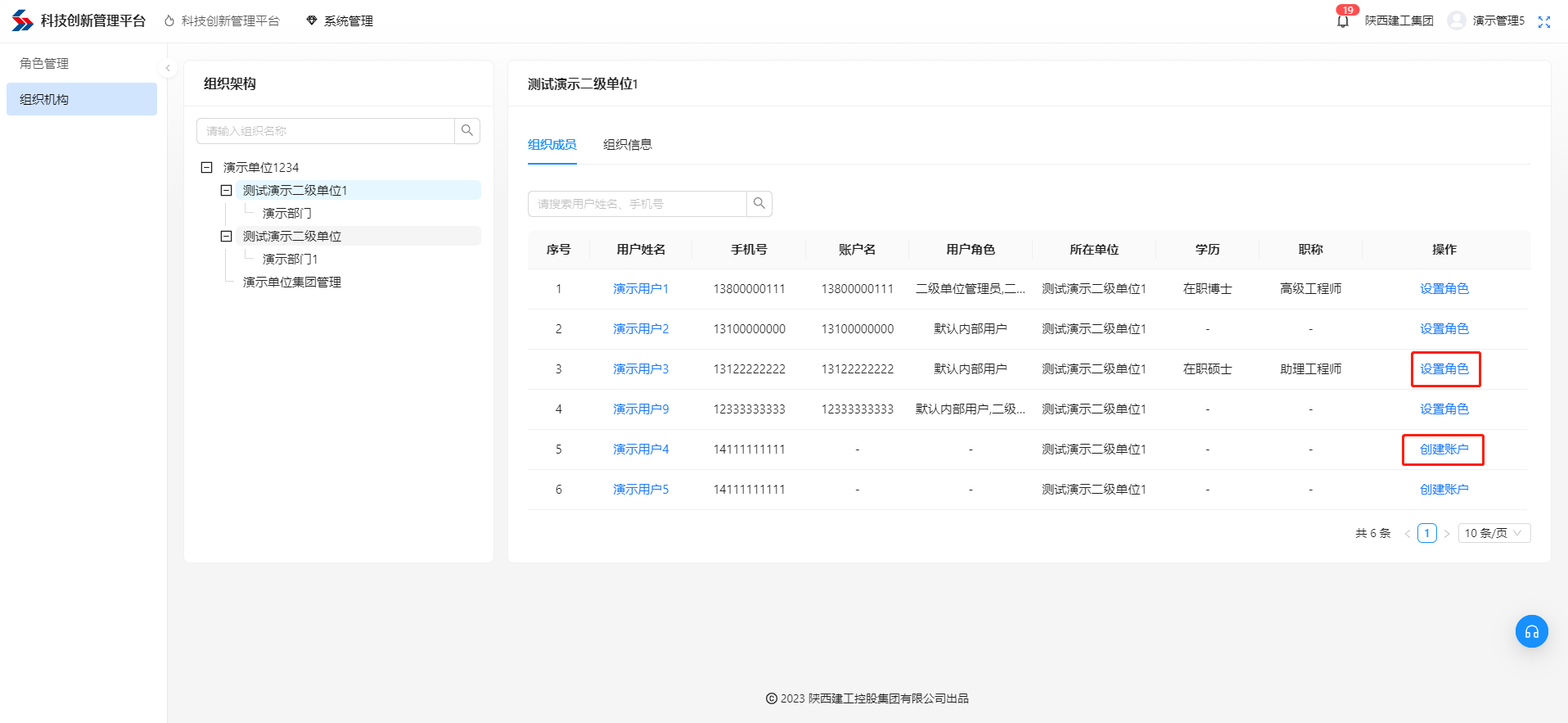Open the headset customer service button
Image resolution: width=1568 pixels, height=723 pixels.
tap(1531, 631)
